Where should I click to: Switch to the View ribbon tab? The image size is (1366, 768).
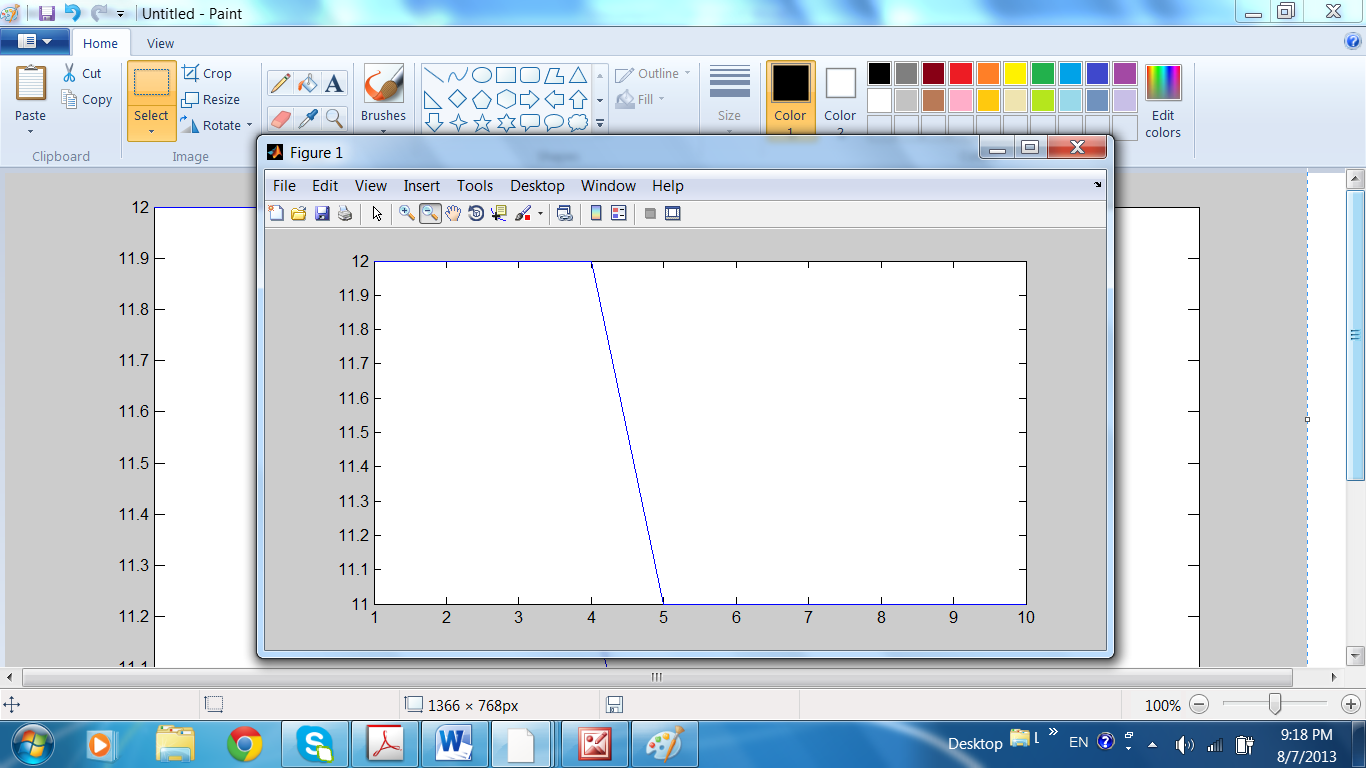pos(160,43)
